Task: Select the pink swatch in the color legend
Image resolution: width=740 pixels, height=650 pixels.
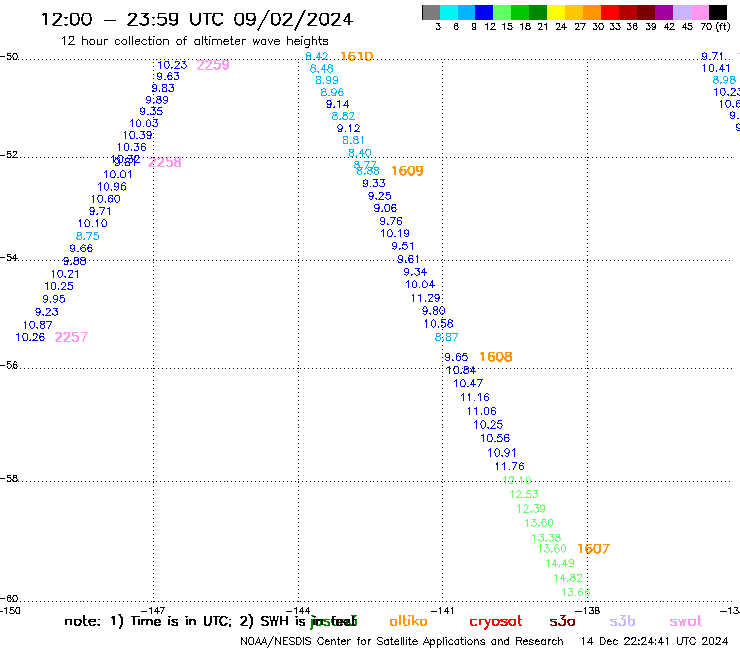Action: [x=700, y=12]
